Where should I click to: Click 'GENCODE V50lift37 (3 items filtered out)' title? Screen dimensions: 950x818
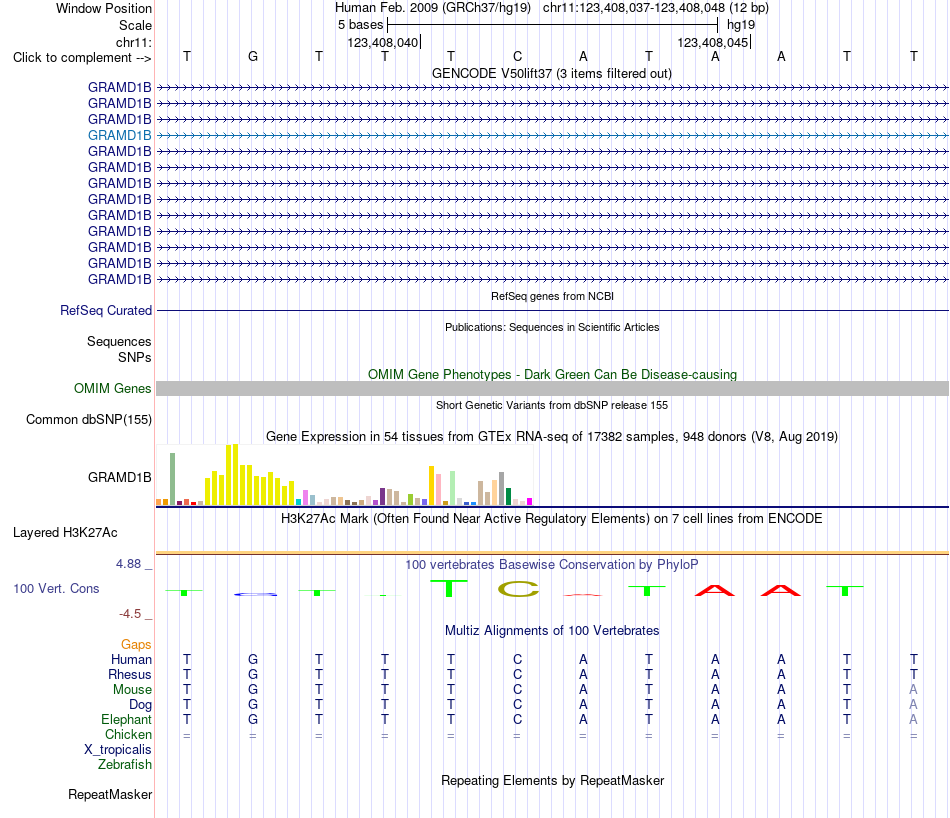[551, 73]
